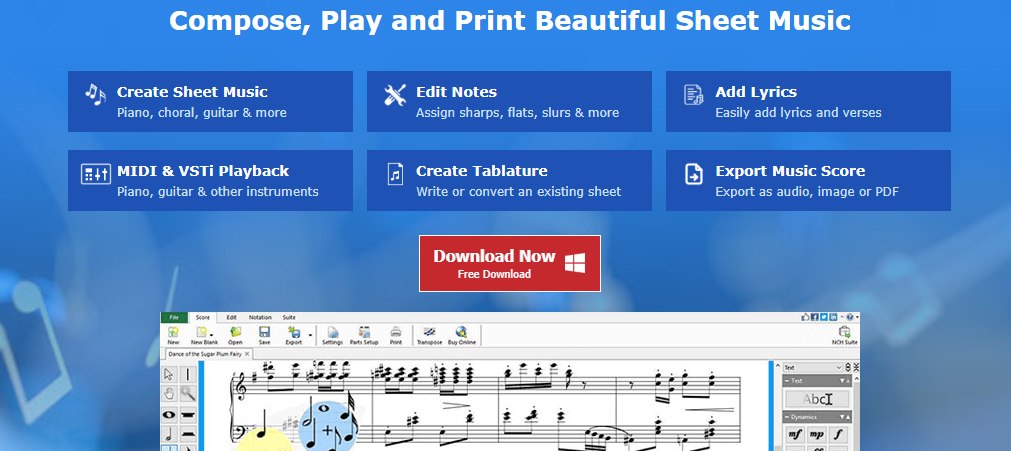Select the bar line tool
The height and width of the screenshot is (451, 1011).
[188, 374]
